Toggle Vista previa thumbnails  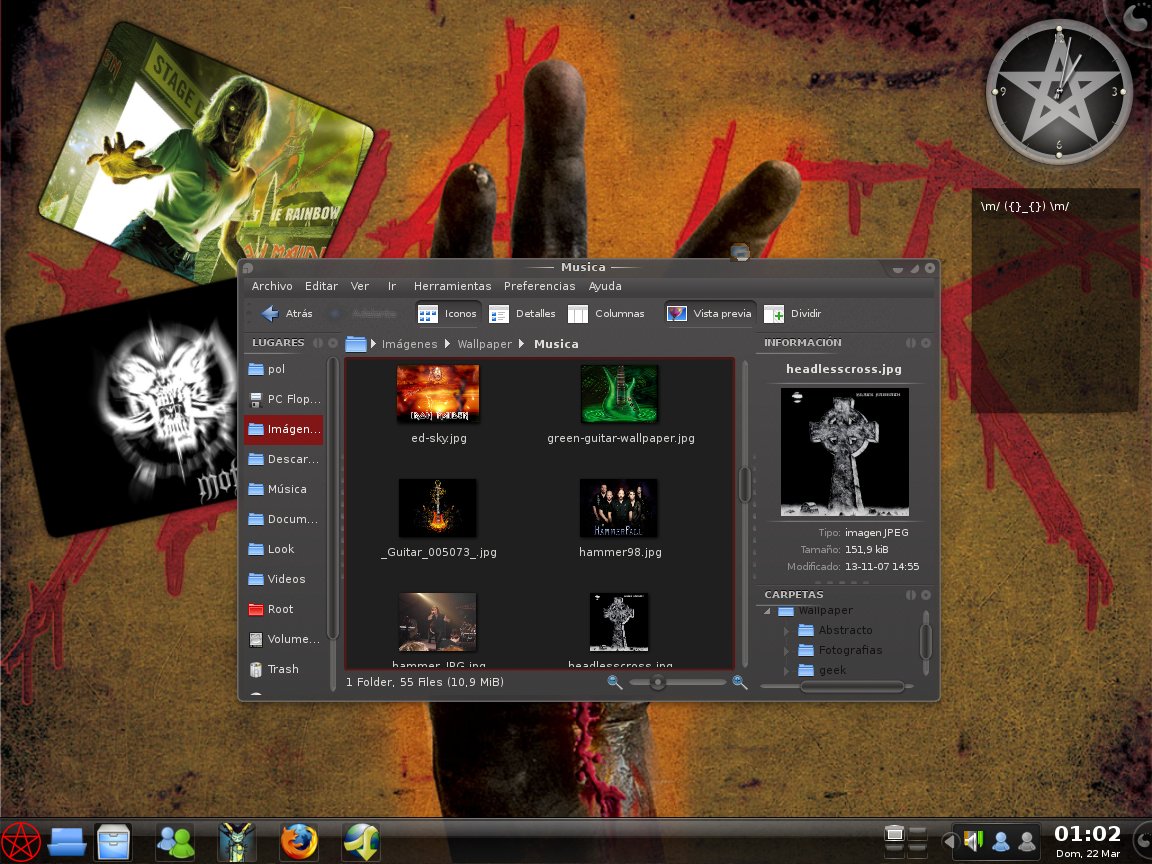click(709, 314)
